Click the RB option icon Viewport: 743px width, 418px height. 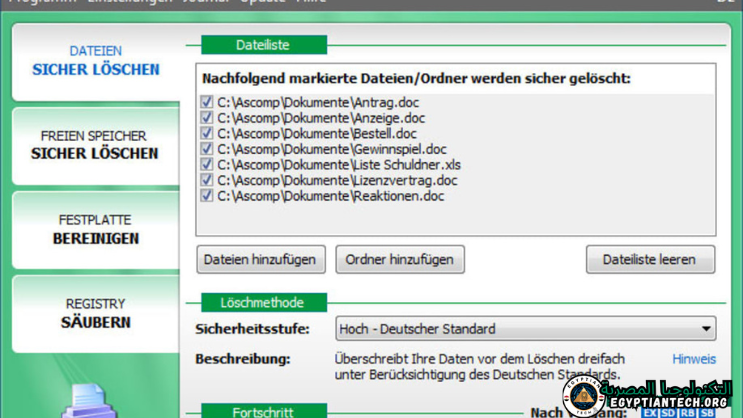click(688, 412)
